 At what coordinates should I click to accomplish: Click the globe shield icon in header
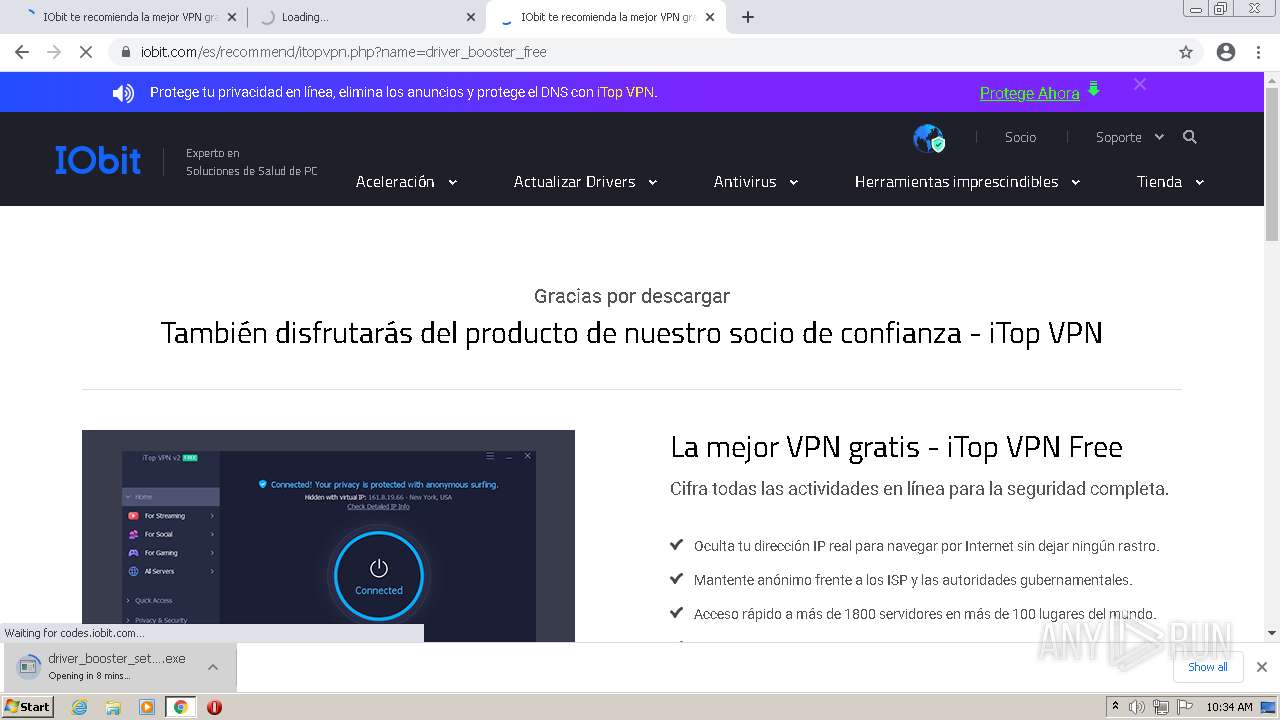(929, 138)
